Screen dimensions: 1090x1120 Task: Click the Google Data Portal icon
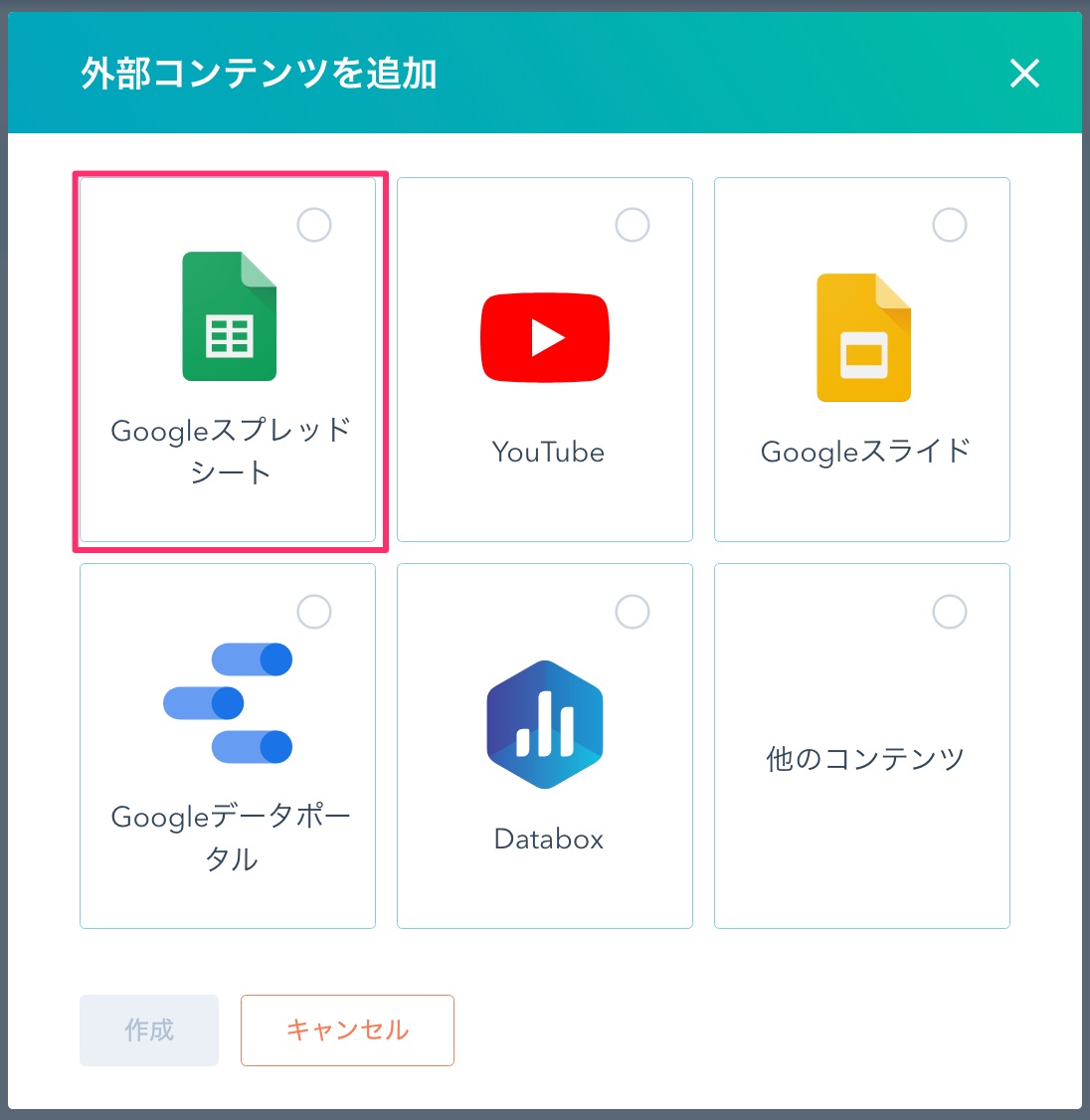coord(228,703)
